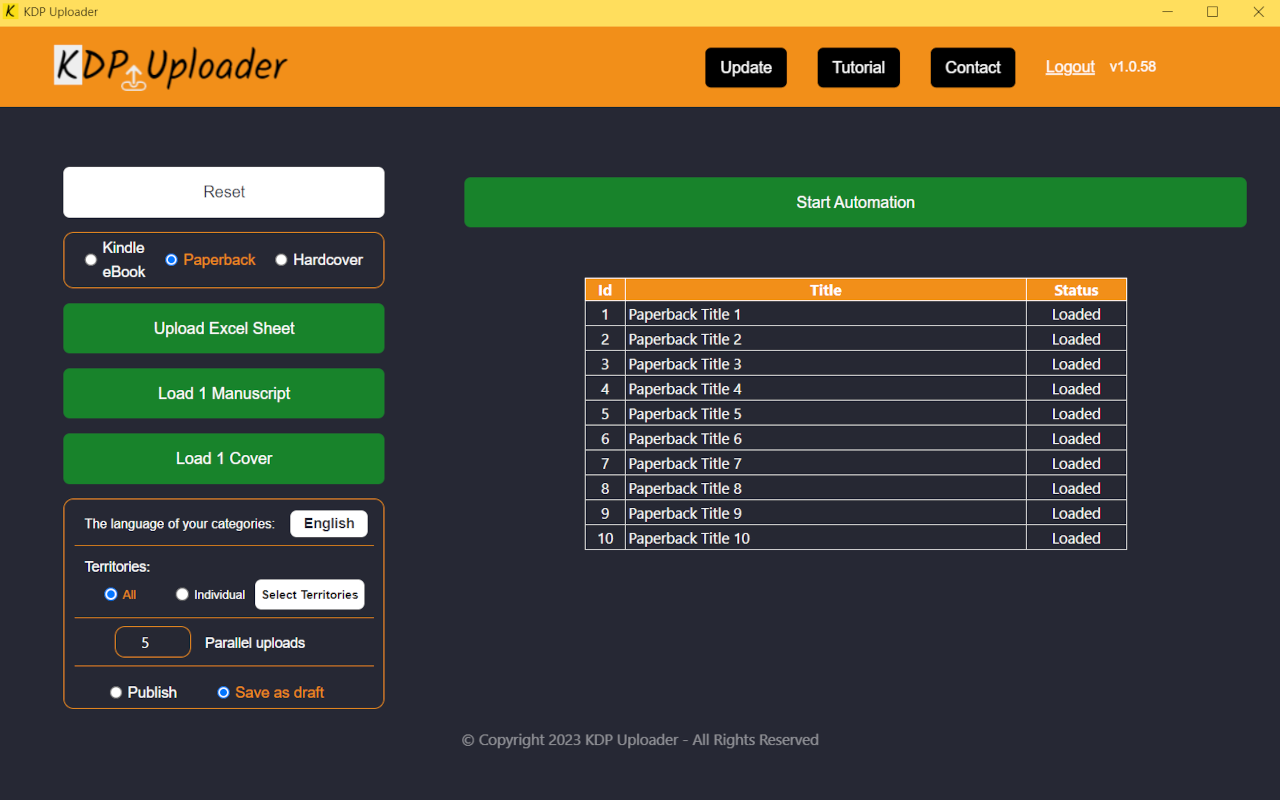Select row Paperback Title 8
This screenshot has height=800, width=1280.
point(856,489)
